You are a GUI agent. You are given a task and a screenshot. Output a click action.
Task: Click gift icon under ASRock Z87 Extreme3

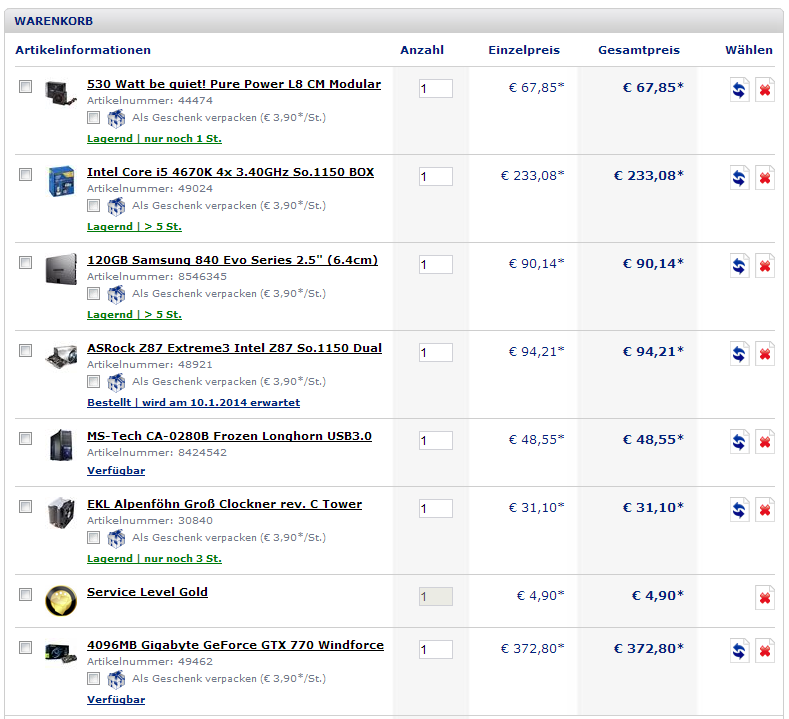pyautogui.click(x=116, y=383)
